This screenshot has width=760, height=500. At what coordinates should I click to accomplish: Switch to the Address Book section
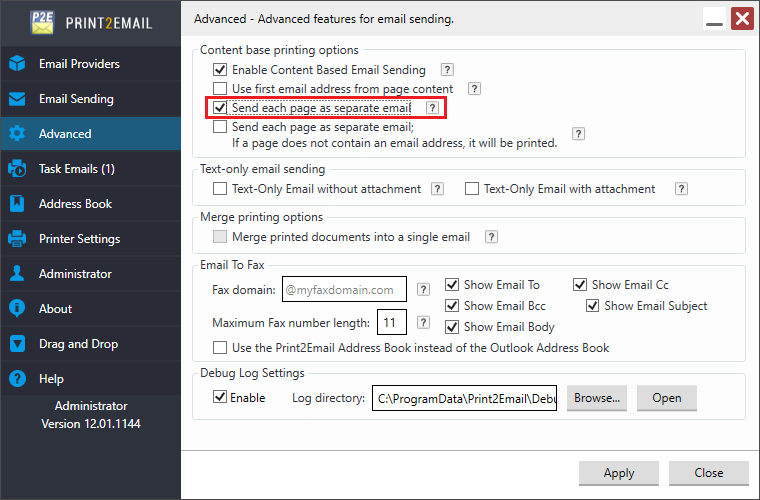pos(91,203)
